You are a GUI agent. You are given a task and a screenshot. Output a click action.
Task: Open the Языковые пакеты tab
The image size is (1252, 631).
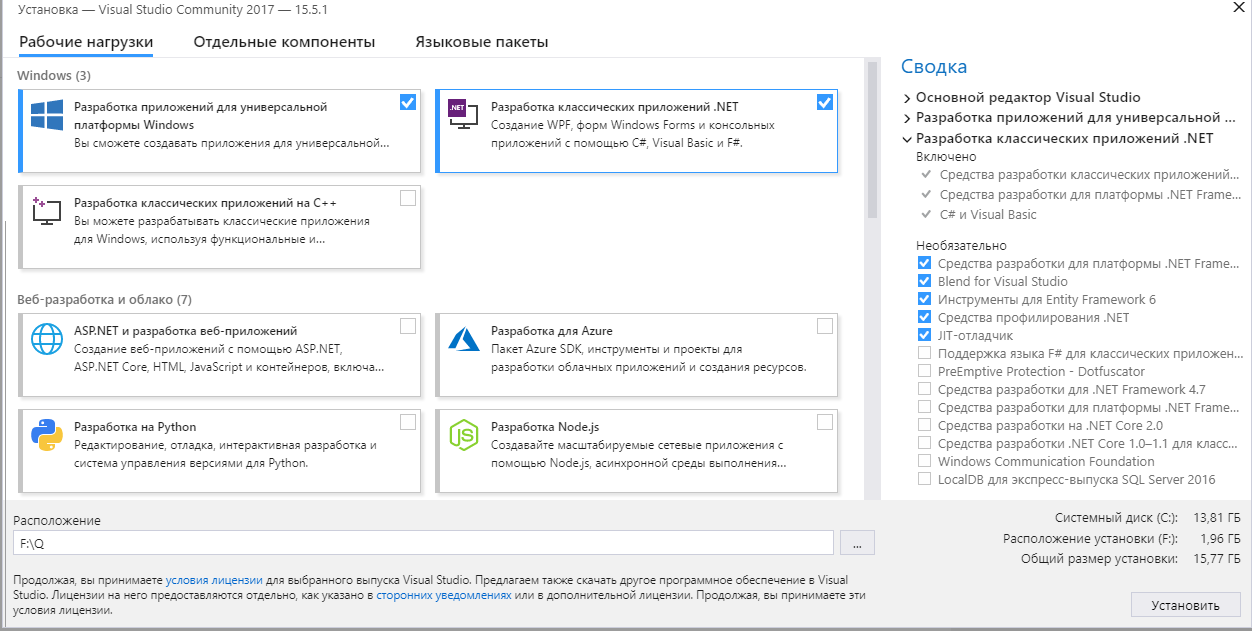[x=481, y=42]
